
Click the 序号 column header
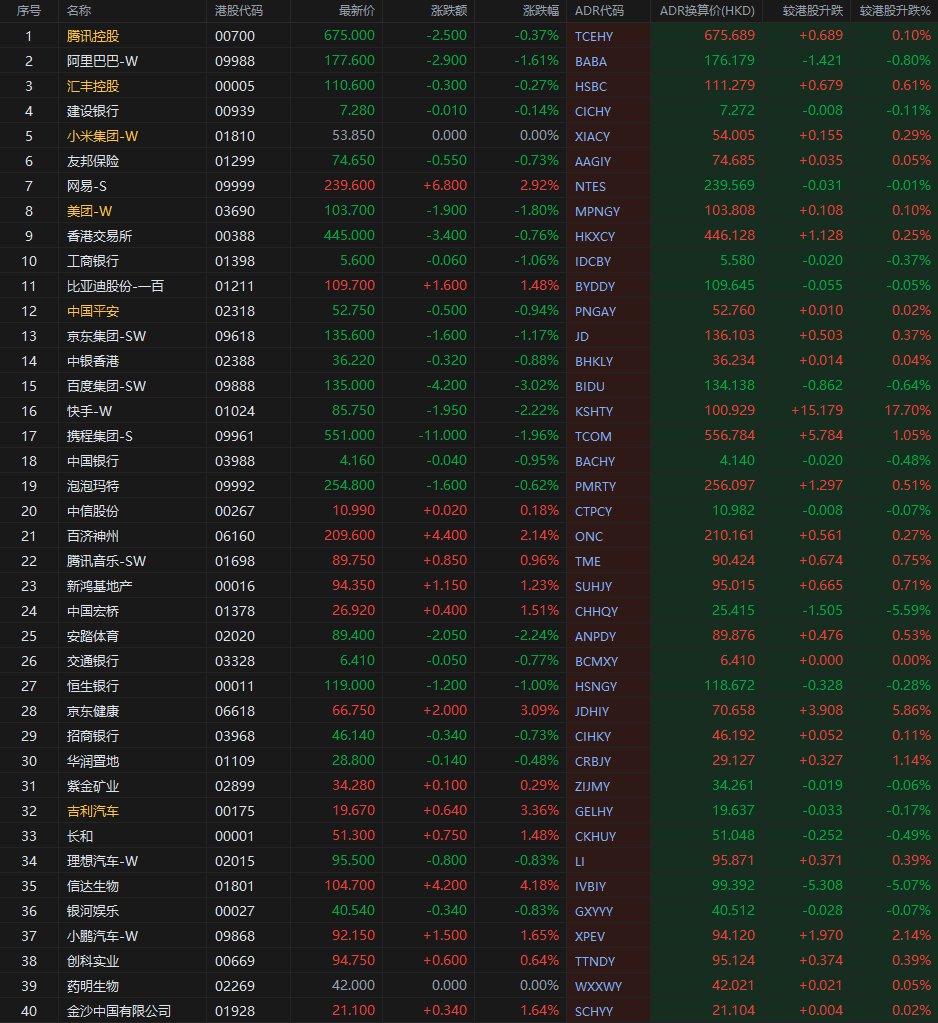pyautogui.click(x=29, y=11)
